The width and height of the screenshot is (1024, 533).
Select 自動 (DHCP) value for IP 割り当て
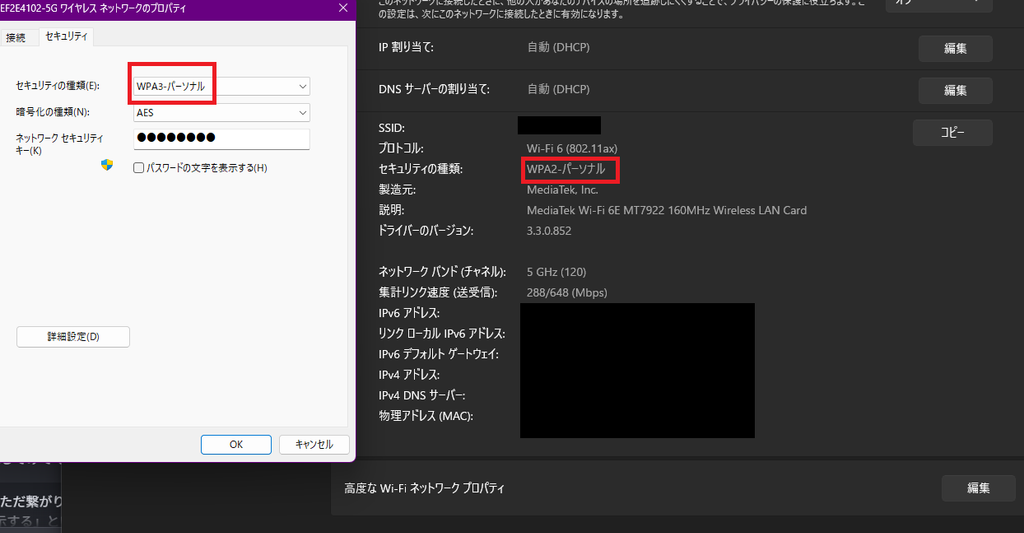558,47
